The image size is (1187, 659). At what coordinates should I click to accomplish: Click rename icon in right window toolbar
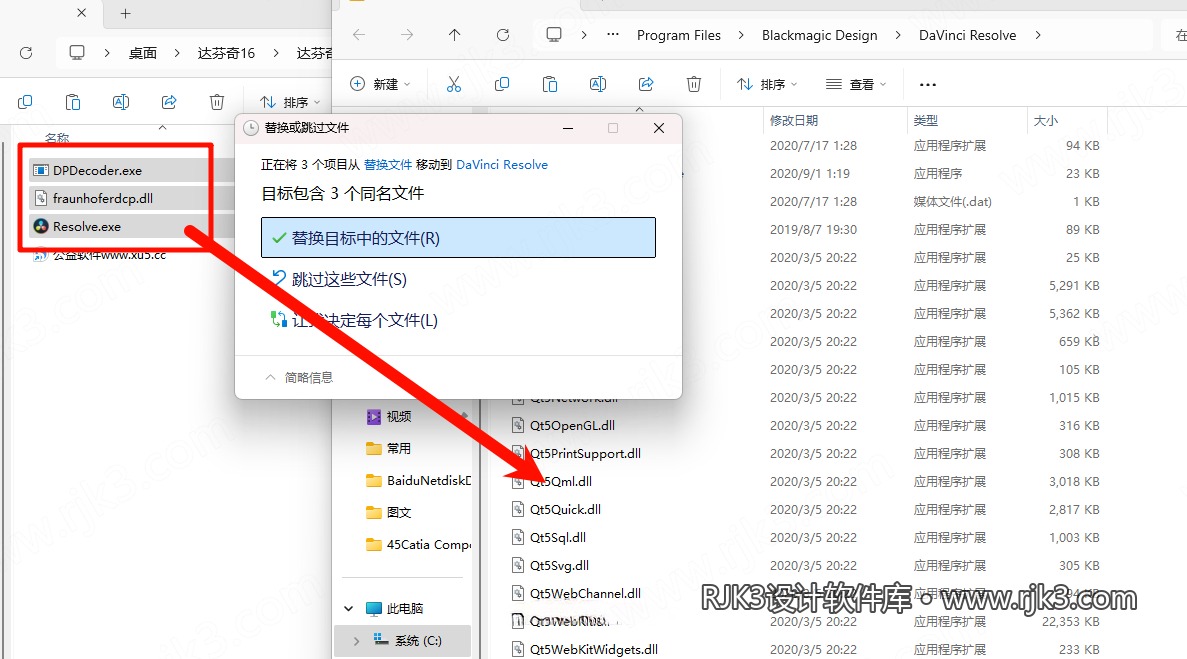tap(598, 84)
